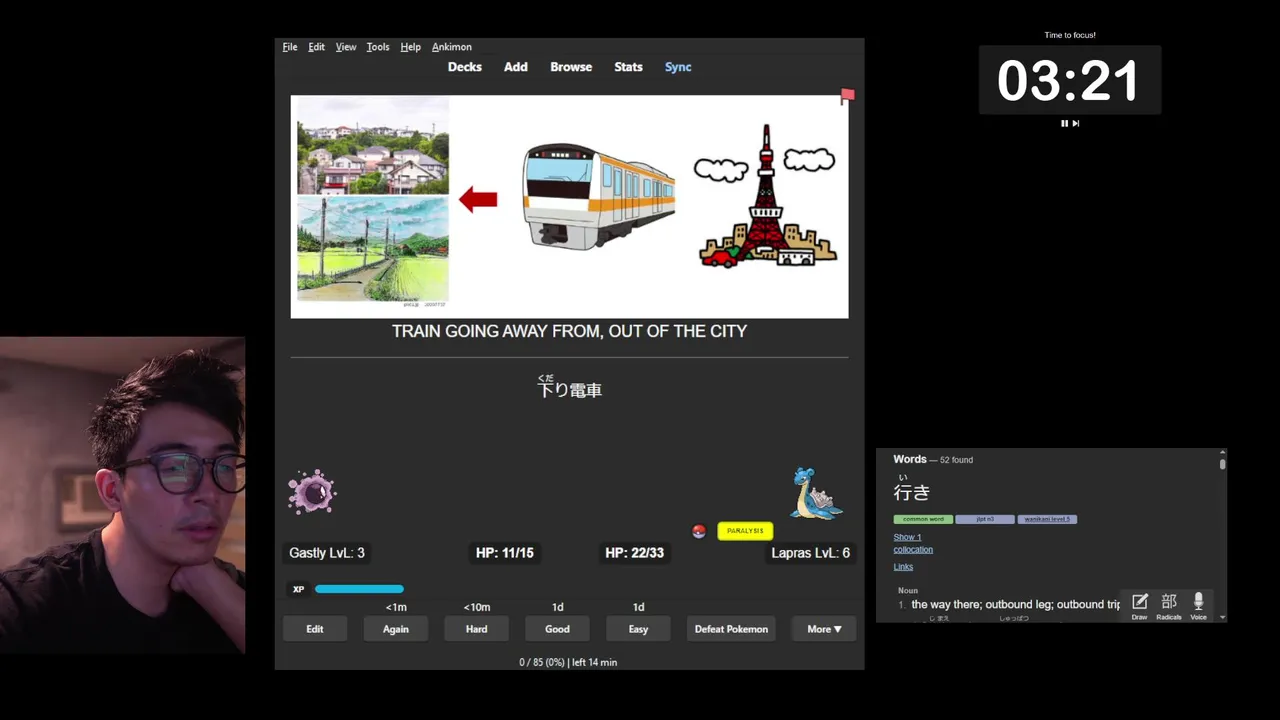Click the Pokeball icon beside the Paralysis badge

tap(699, 531)
